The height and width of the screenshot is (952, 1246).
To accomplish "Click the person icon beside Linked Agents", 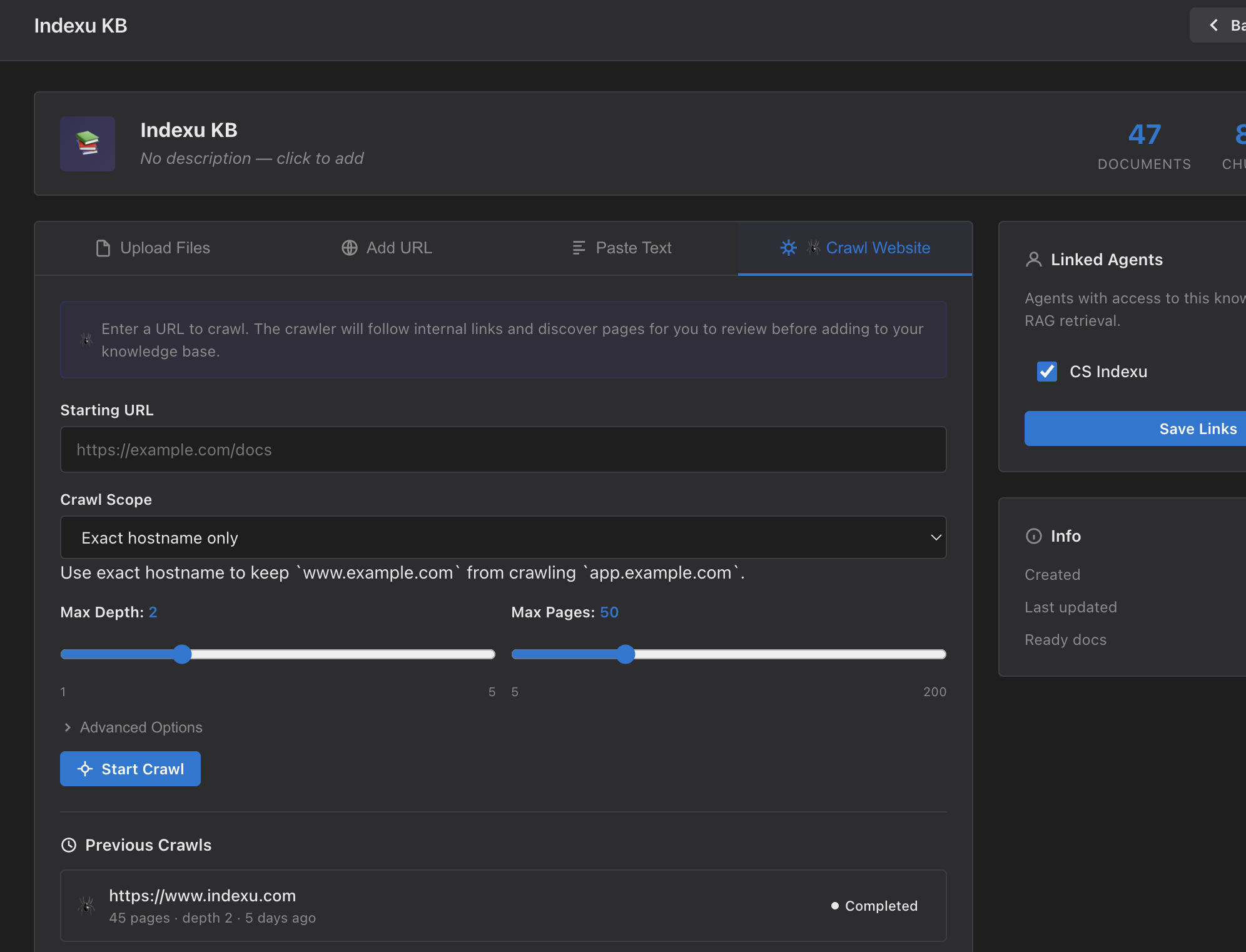I will point(1034,259).
